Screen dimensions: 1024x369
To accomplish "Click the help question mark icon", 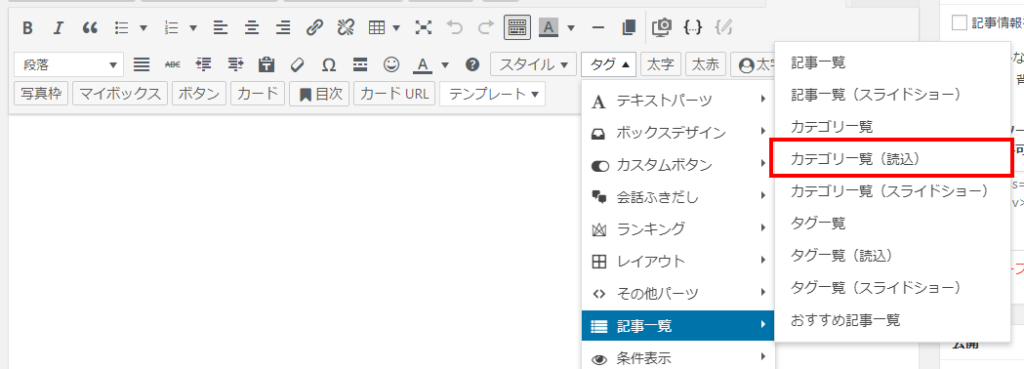I will (472, 64).
